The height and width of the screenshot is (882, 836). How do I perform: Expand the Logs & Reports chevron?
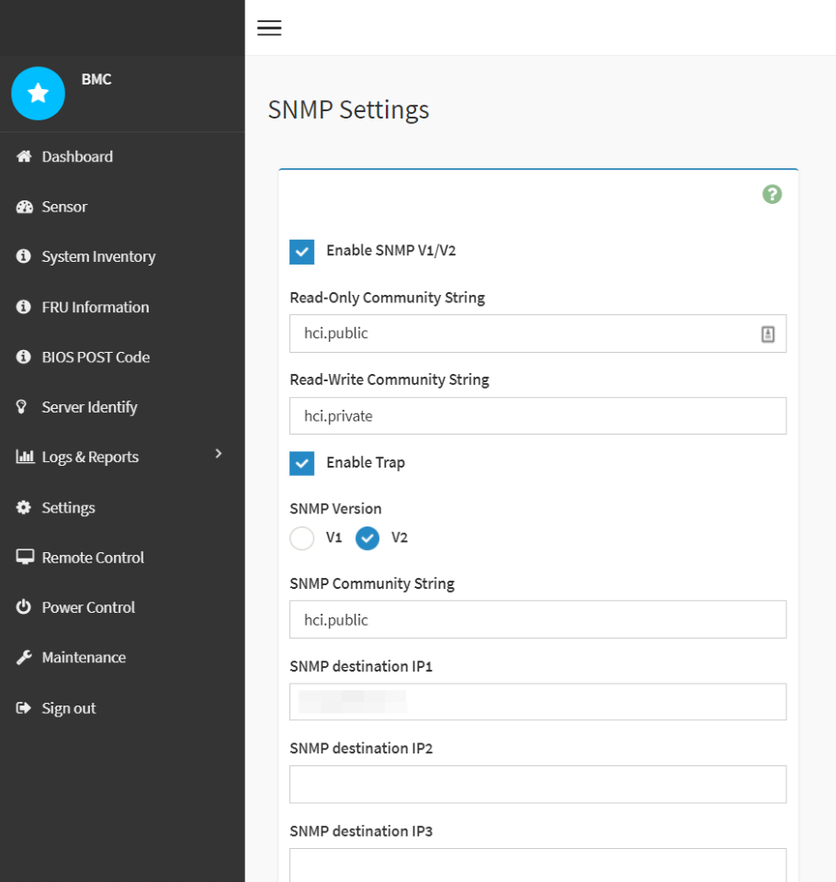point(218,453)
